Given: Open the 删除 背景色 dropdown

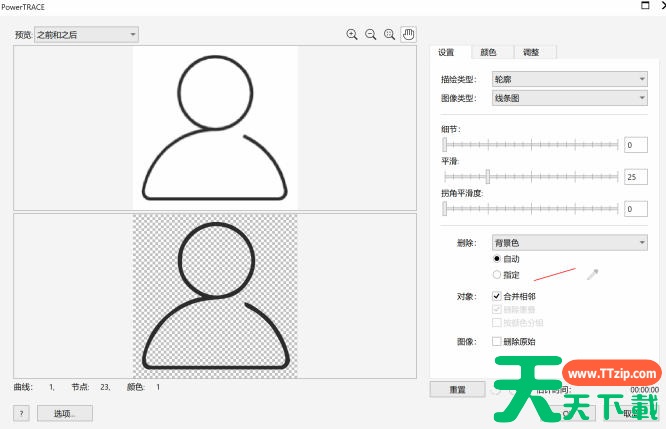Looking at the screenshot, I should [x=569, y=242].
